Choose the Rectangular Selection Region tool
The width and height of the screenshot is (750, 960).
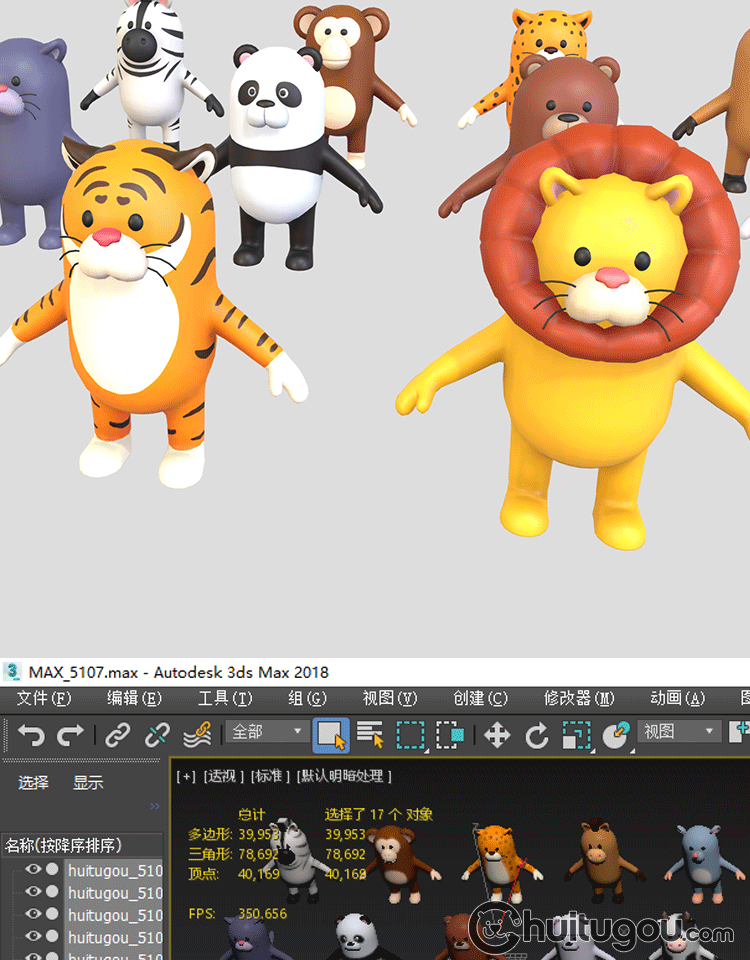[410, 736]
